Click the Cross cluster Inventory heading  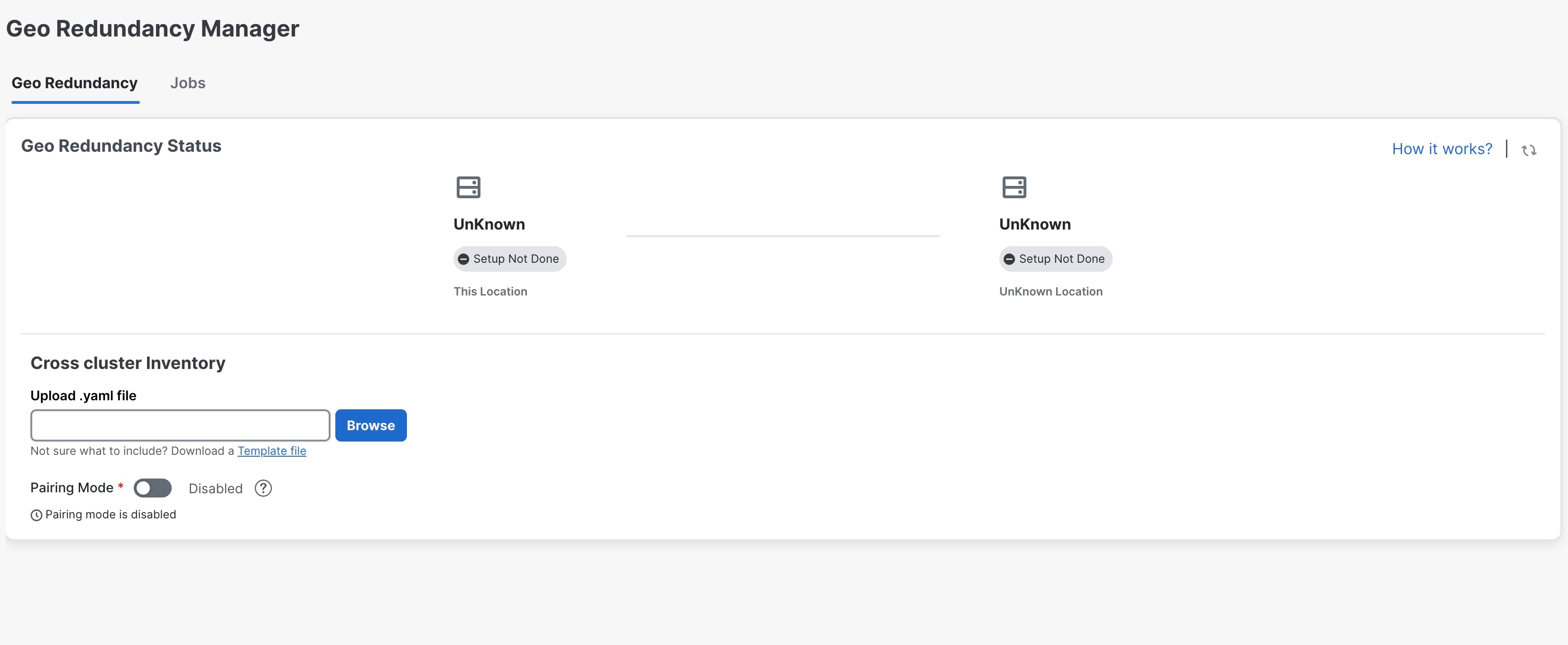pyautogui.click(x=128, y=363)
